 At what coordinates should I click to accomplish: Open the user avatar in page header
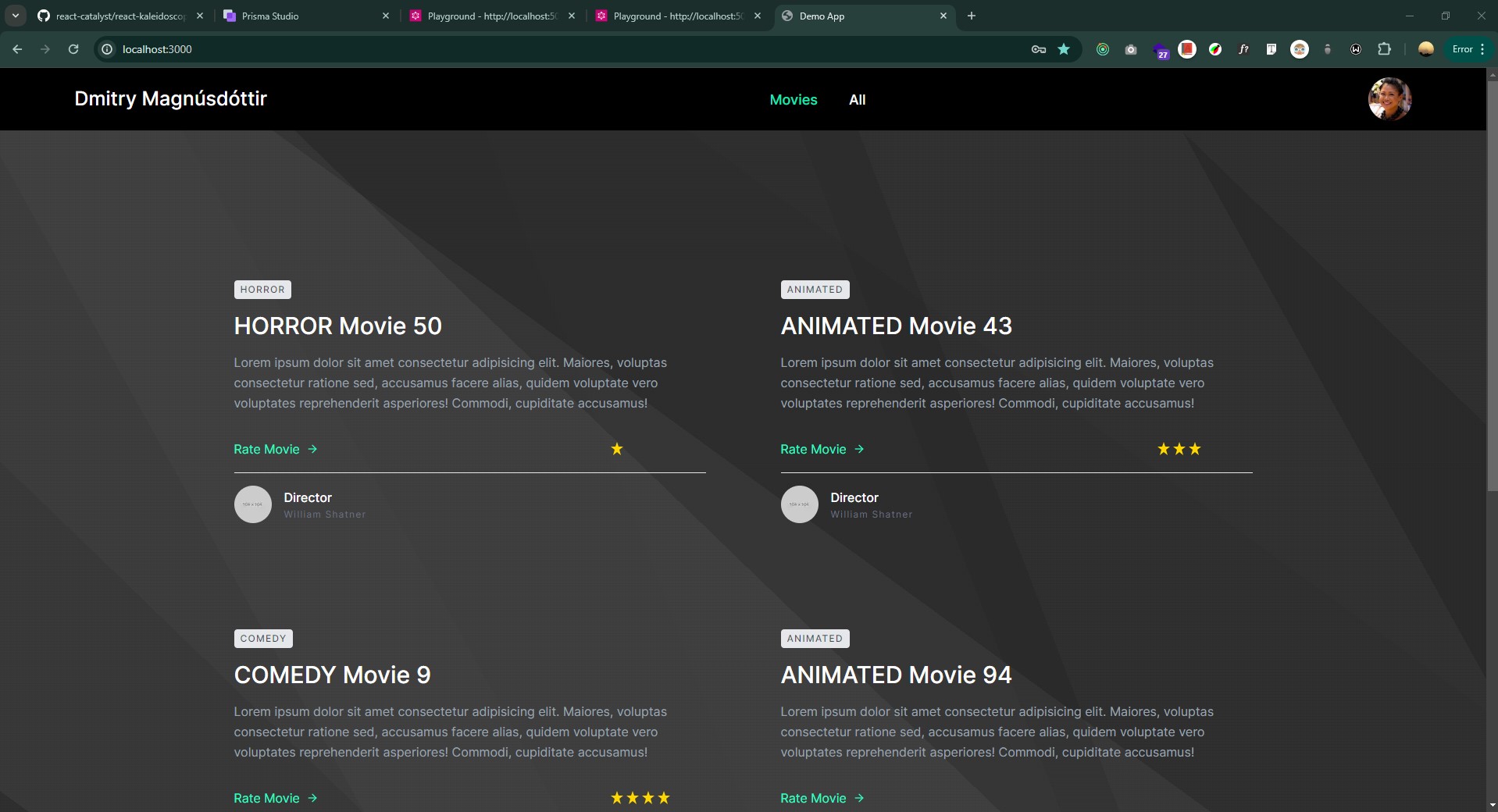[x=1389, y=99]
